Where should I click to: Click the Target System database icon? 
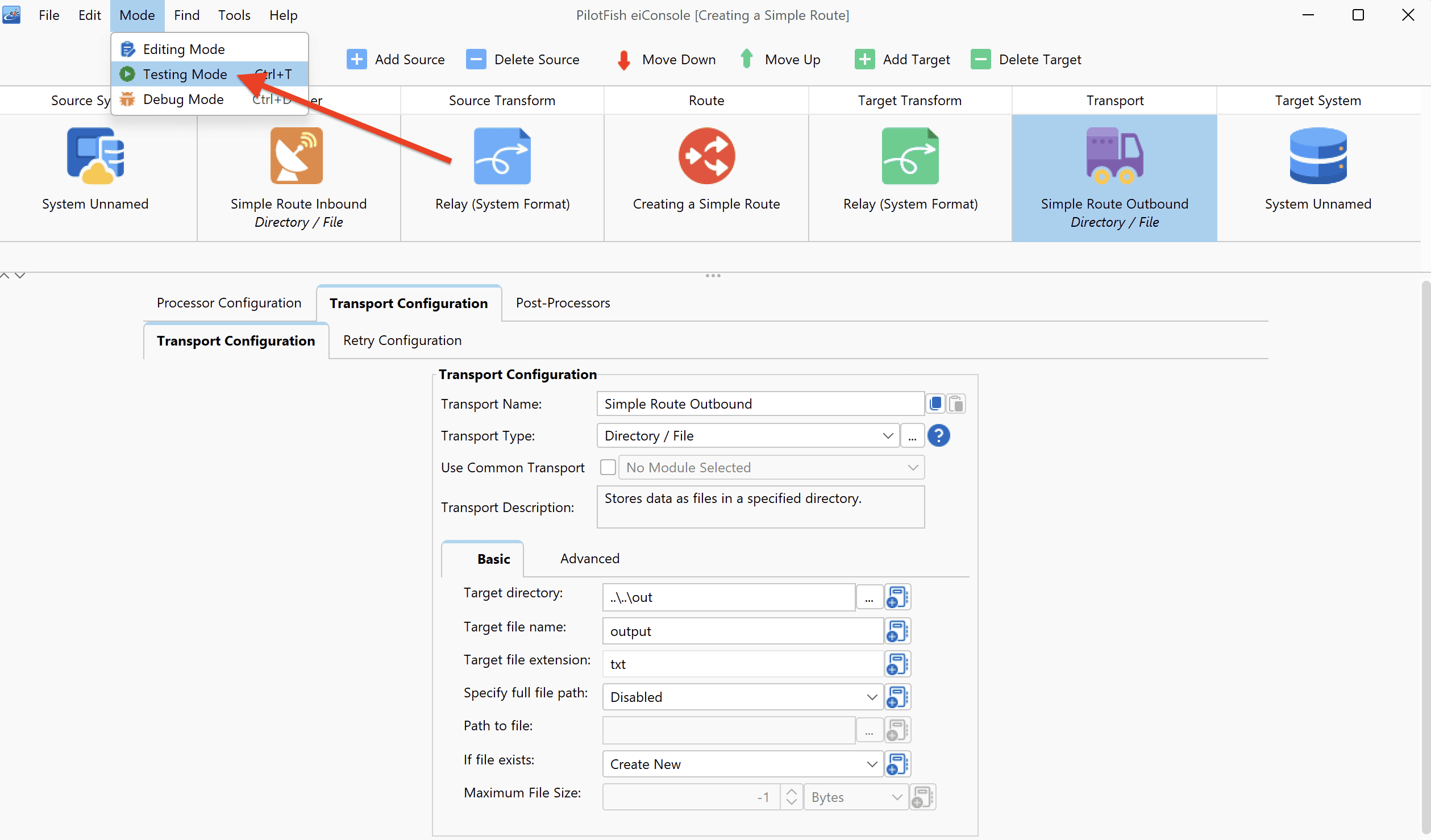coord(1318,155)
